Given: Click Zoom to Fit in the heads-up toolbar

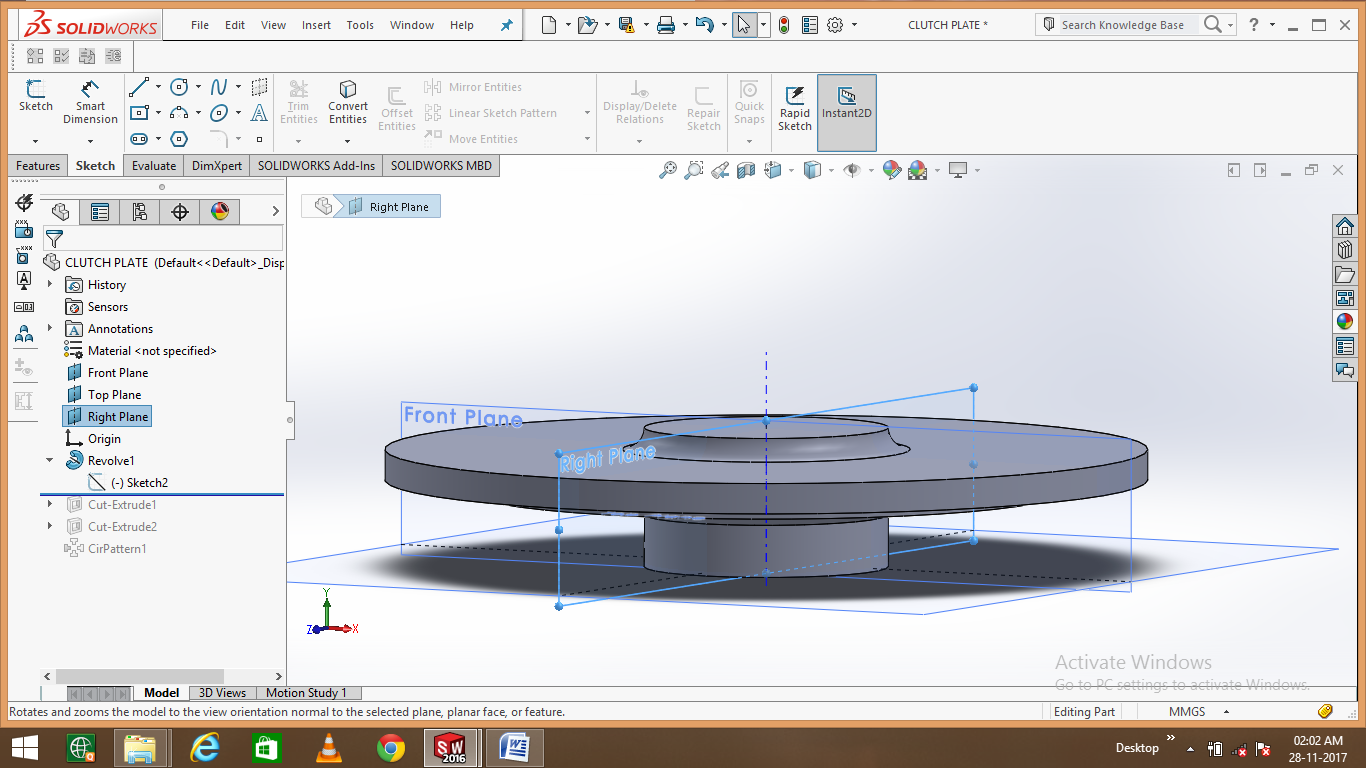Looking at the screenshot, I should tap(667, 170).
